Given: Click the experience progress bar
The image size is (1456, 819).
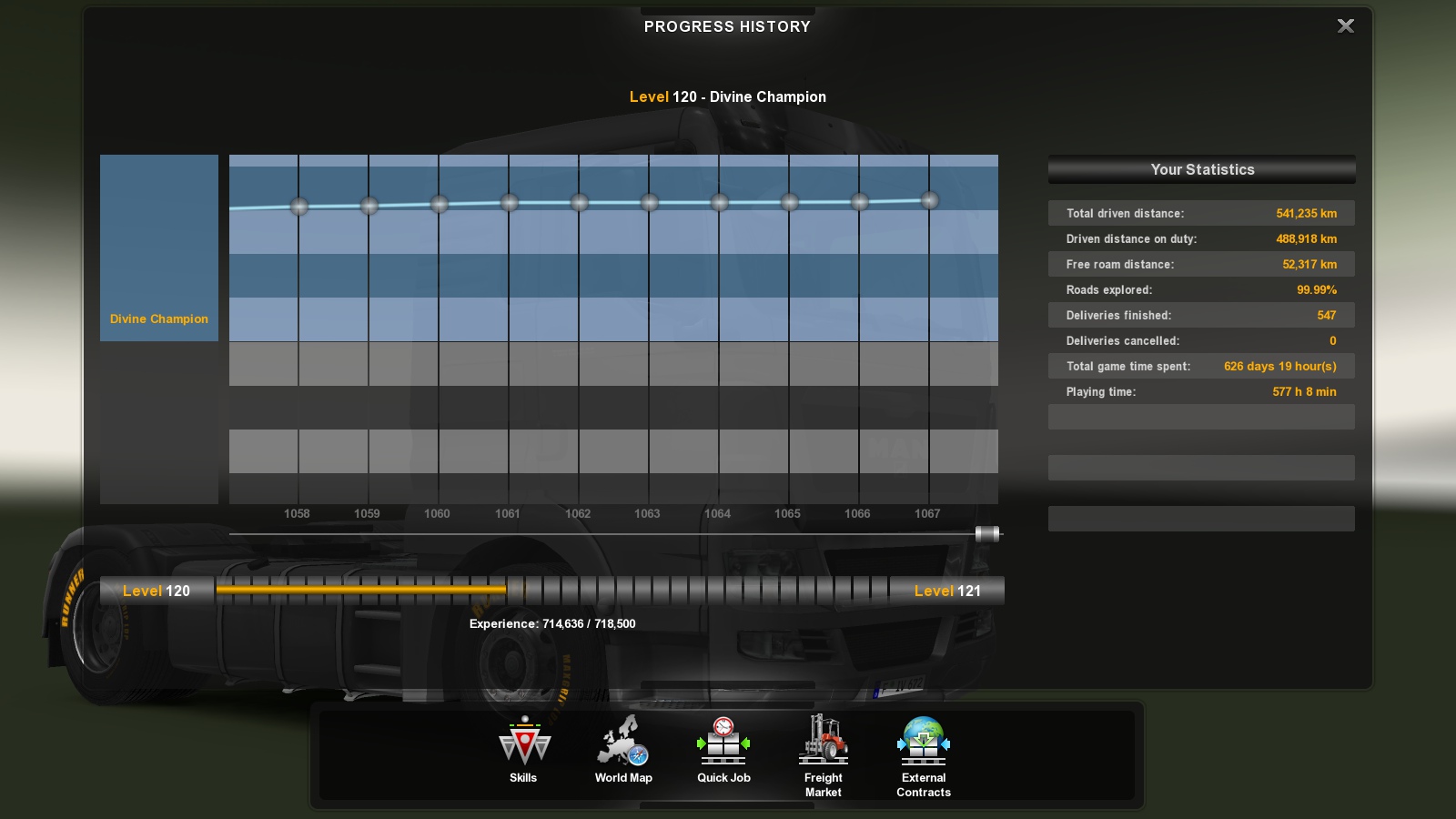Looking at the screenshot, I should 551,591.
